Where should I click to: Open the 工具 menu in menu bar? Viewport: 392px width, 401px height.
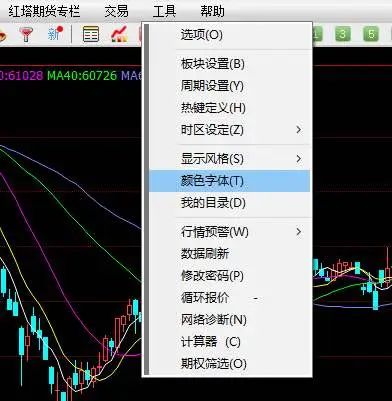coord(164,11)
